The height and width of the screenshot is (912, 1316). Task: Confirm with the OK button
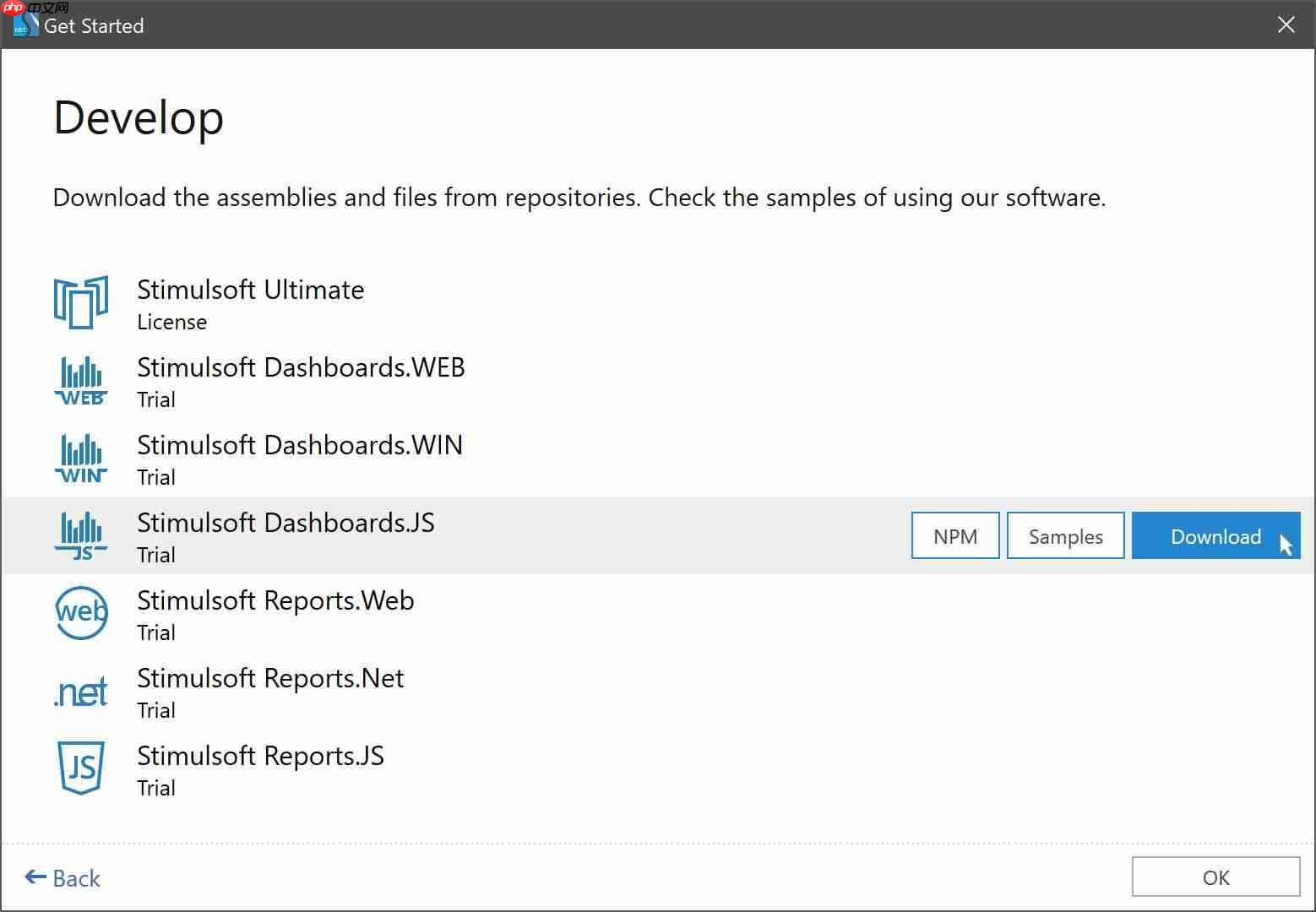tap(1215, 877)
